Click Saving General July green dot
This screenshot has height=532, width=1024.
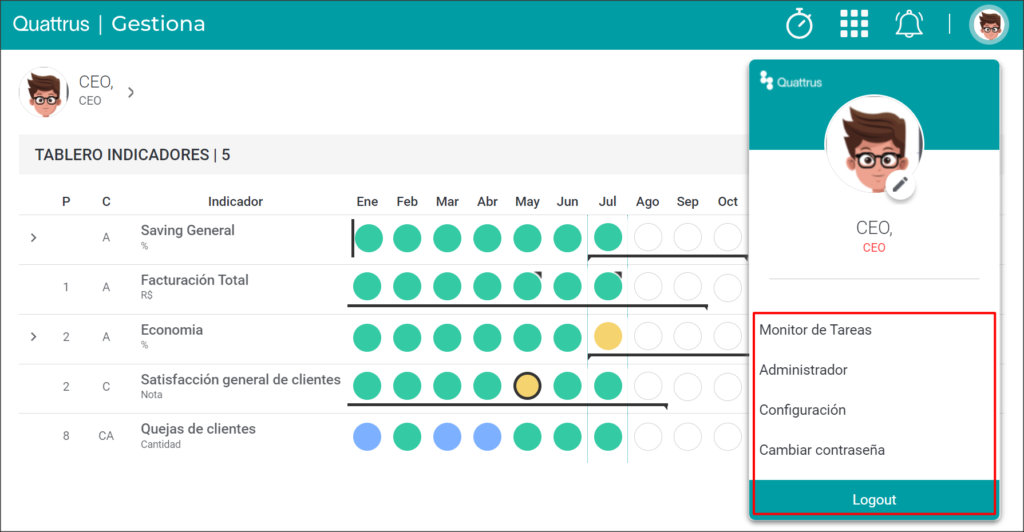608,237
